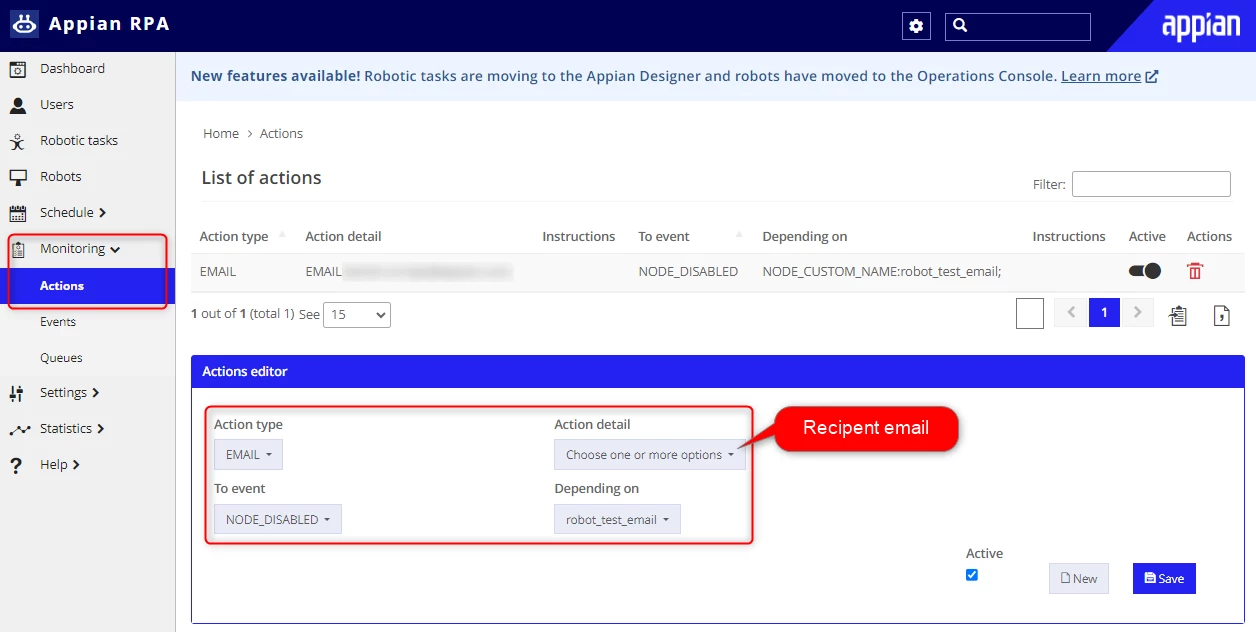1256x632 pixels.
Task: Open settings gear in top bar
Action: [x=916, y=26]
